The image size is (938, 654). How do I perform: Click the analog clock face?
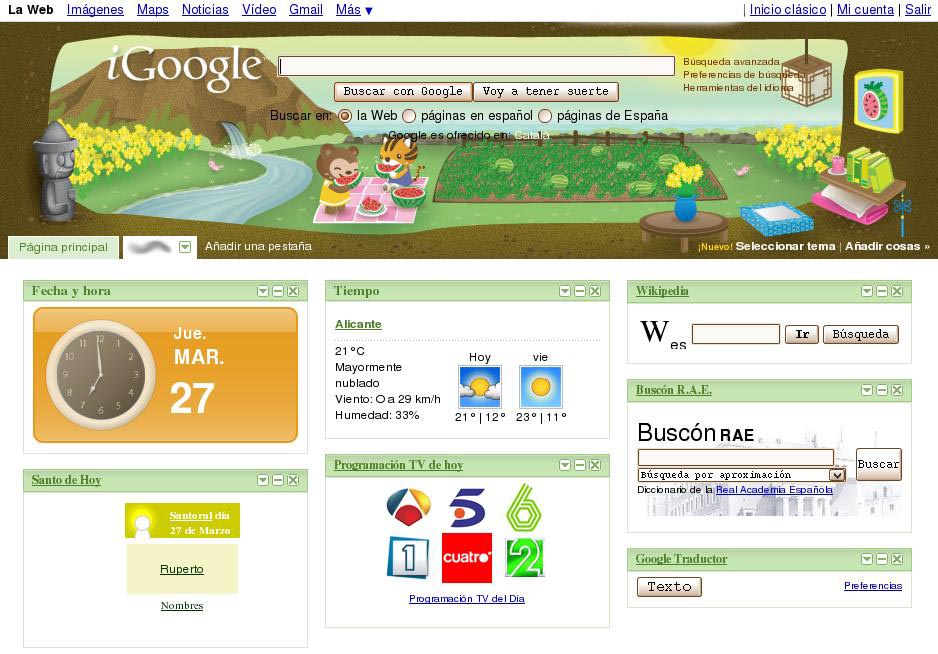point(100,375)
